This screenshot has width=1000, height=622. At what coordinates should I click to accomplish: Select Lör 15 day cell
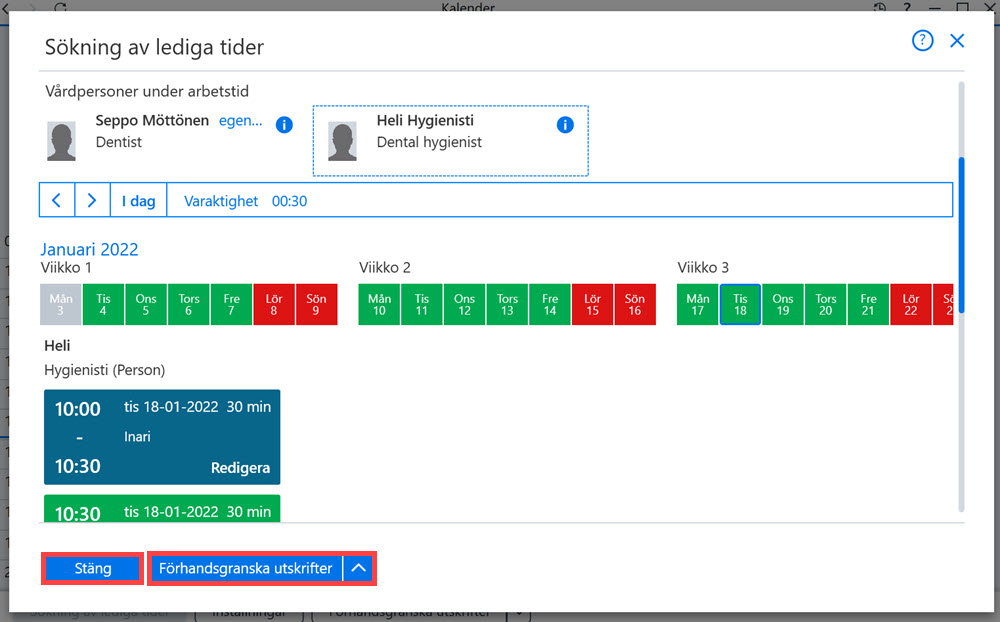click(592, 304)
